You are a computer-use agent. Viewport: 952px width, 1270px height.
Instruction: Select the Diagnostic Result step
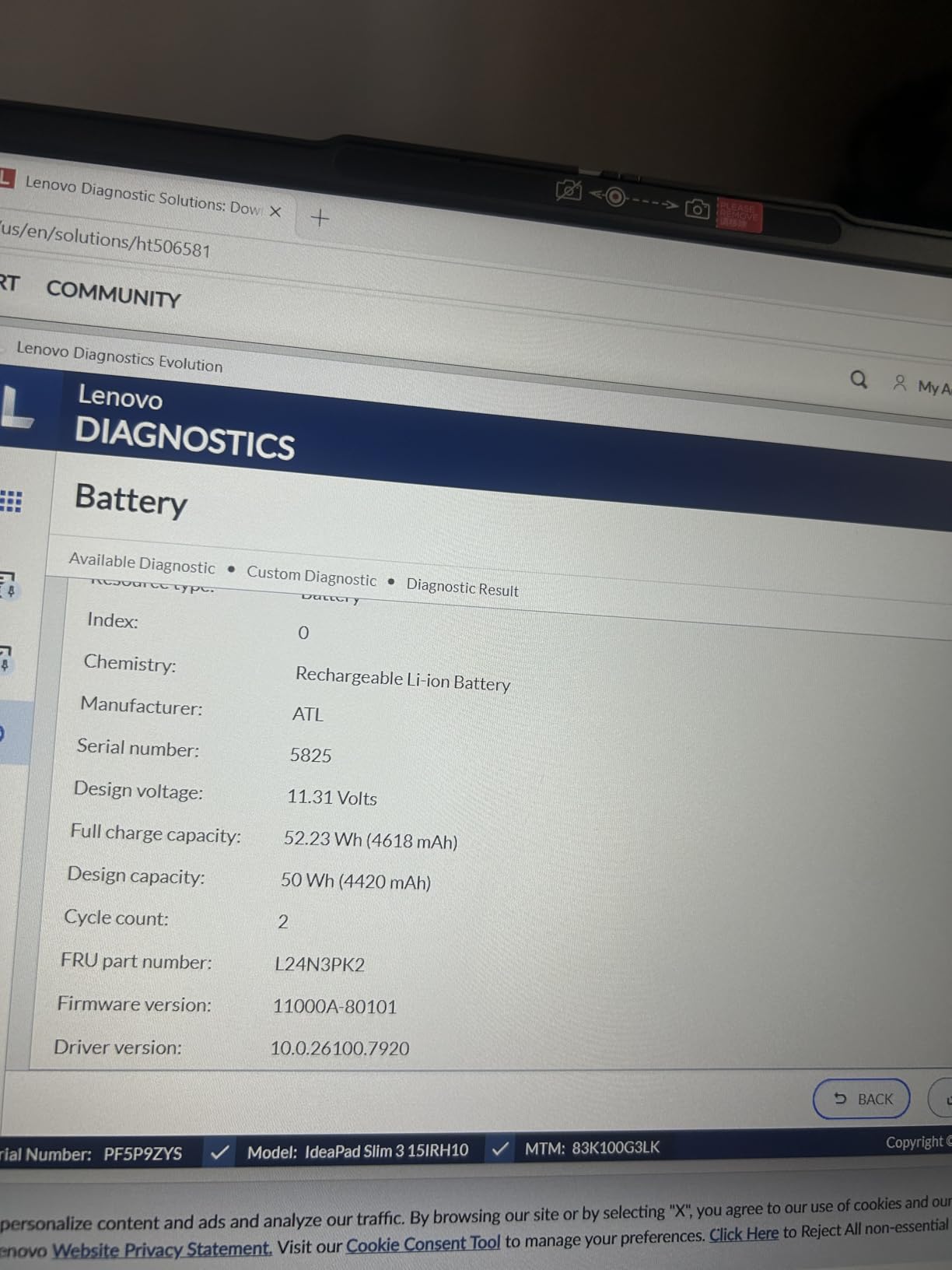tap(462, 587)
